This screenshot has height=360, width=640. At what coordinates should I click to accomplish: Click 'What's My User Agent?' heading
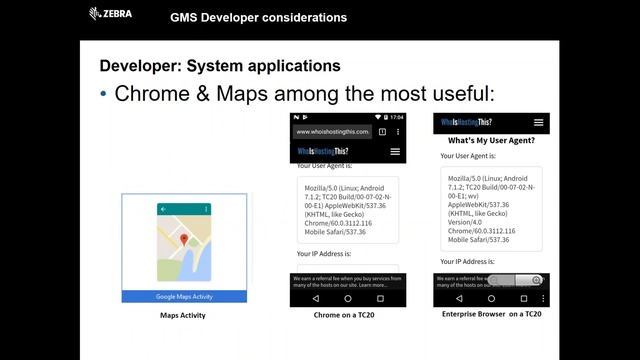pos(491,140)
